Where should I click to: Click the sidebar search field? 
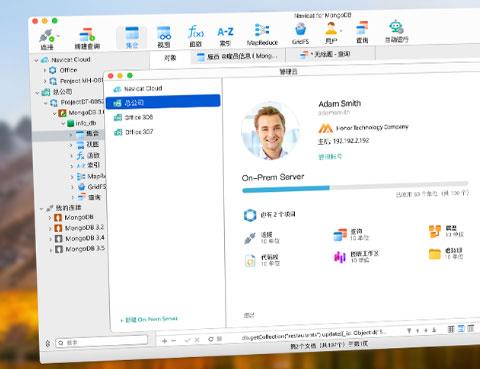coord(102,341)
